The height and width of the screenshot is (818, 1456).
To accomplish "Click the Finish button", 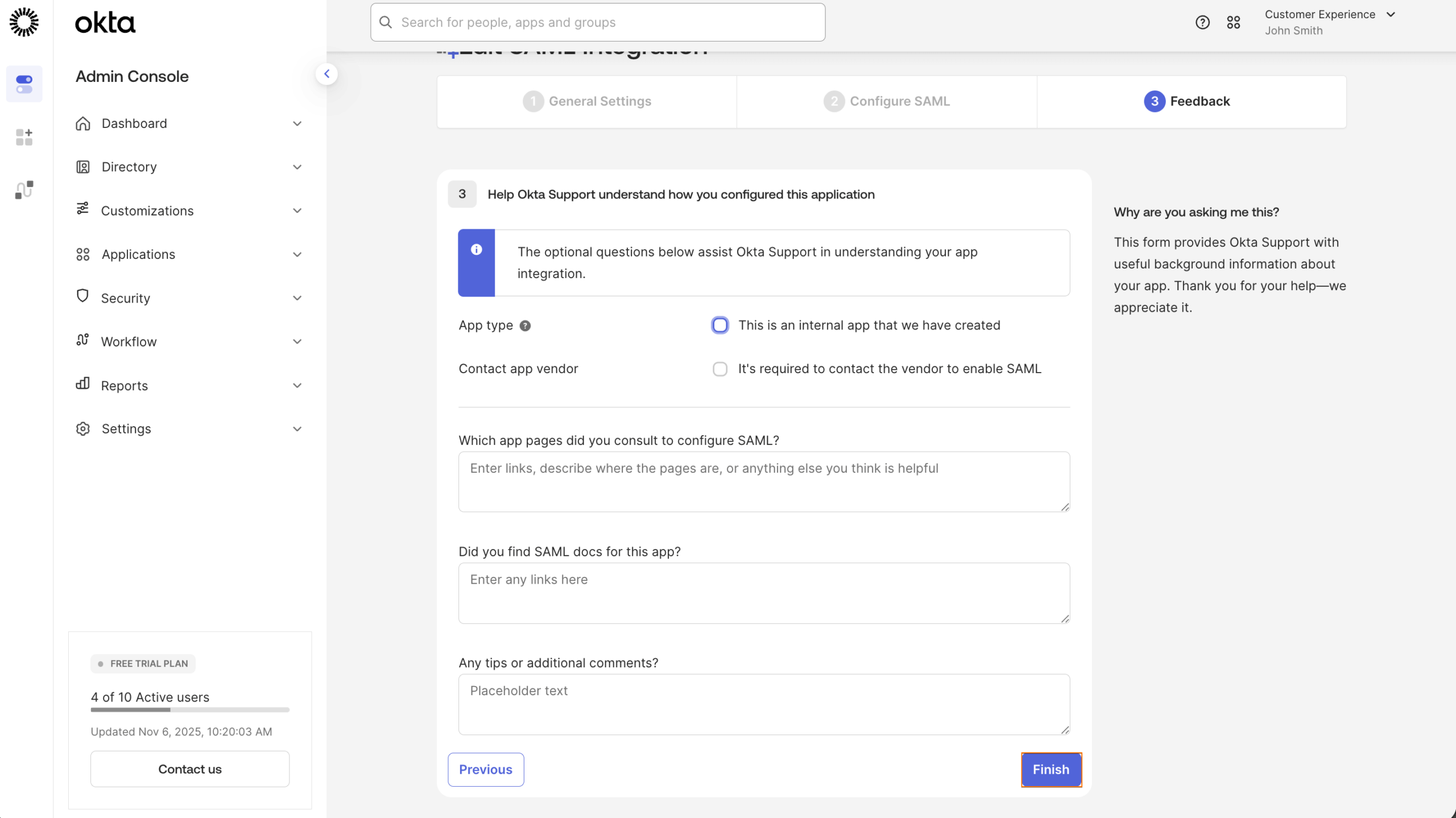I will tap(1051, 769).
